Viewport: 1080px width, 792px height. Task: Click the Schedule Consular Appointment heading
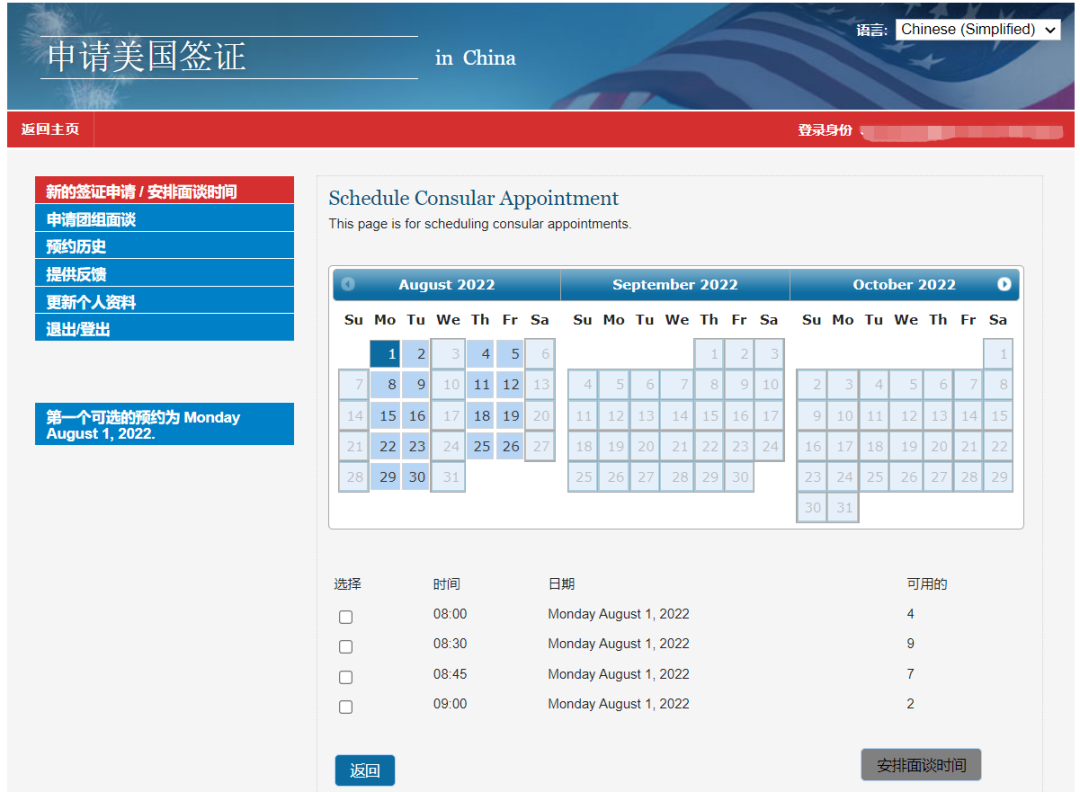(x=473, y=198)
